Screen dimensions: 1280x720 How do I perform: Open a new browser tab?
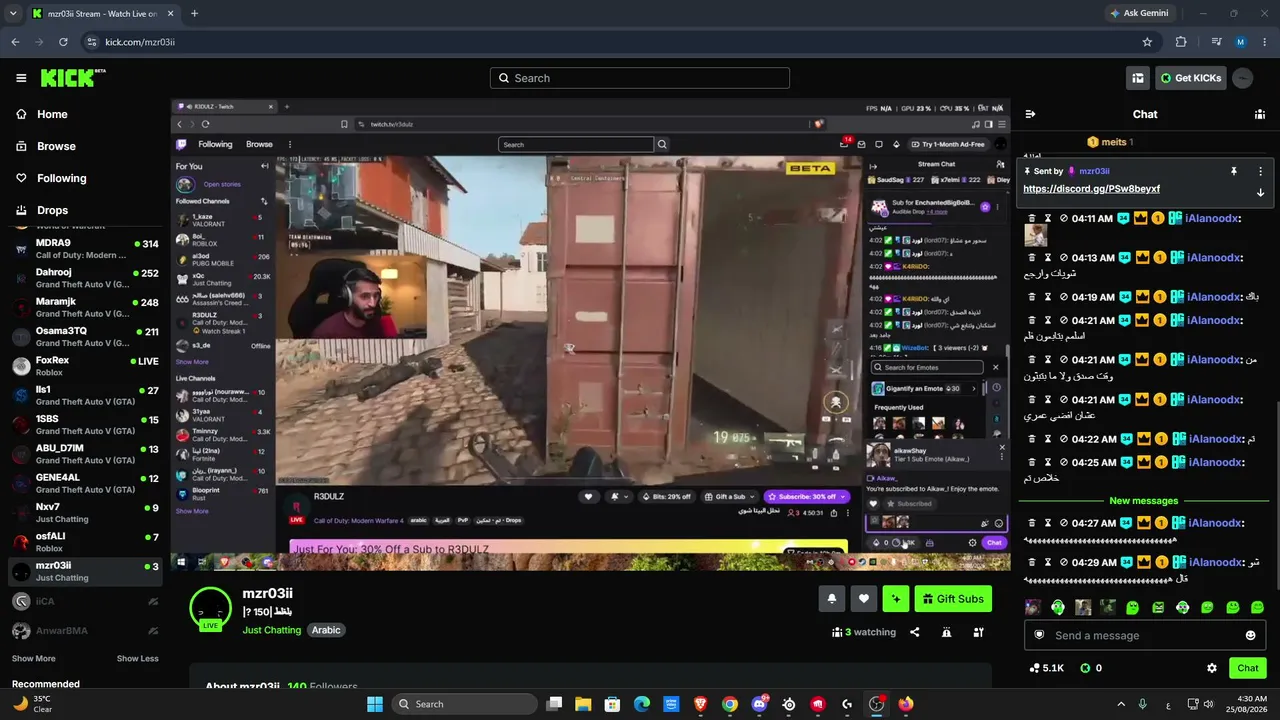tap(194, 14)
